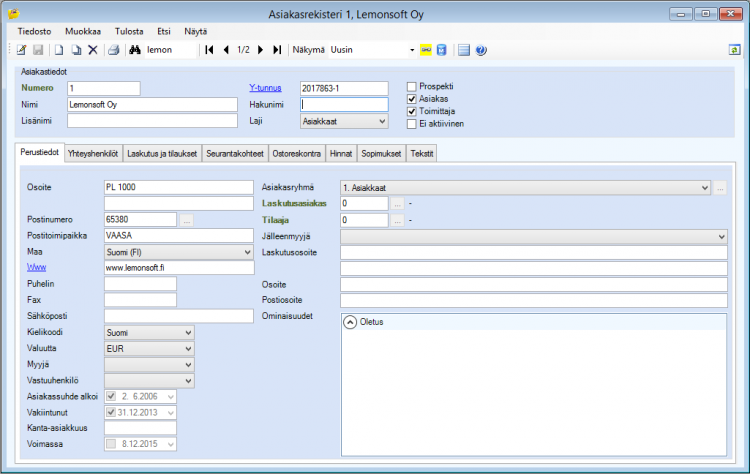
Task: Open the Etsi menu
Action: pos(164,32)
